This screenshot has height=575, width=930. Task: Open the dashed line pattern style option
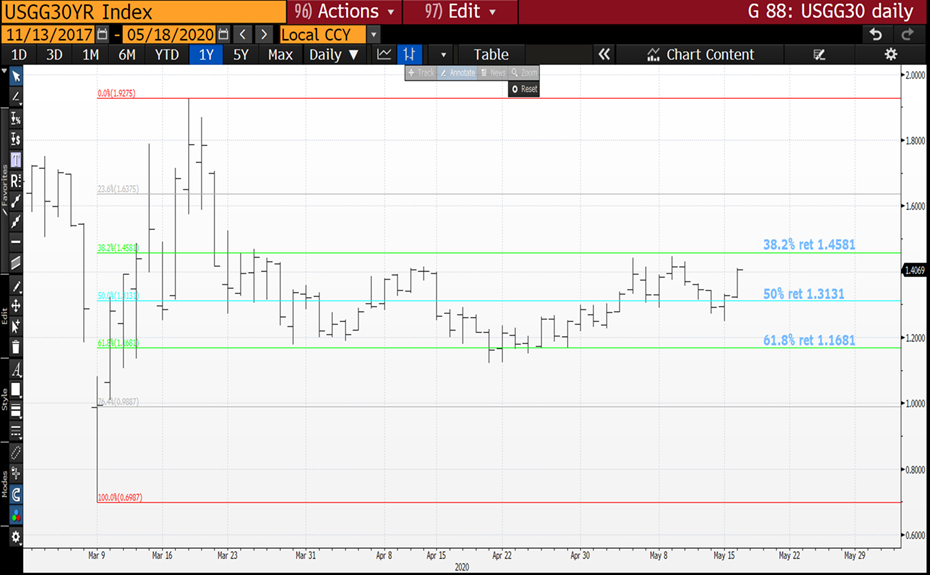pos(16,431)
